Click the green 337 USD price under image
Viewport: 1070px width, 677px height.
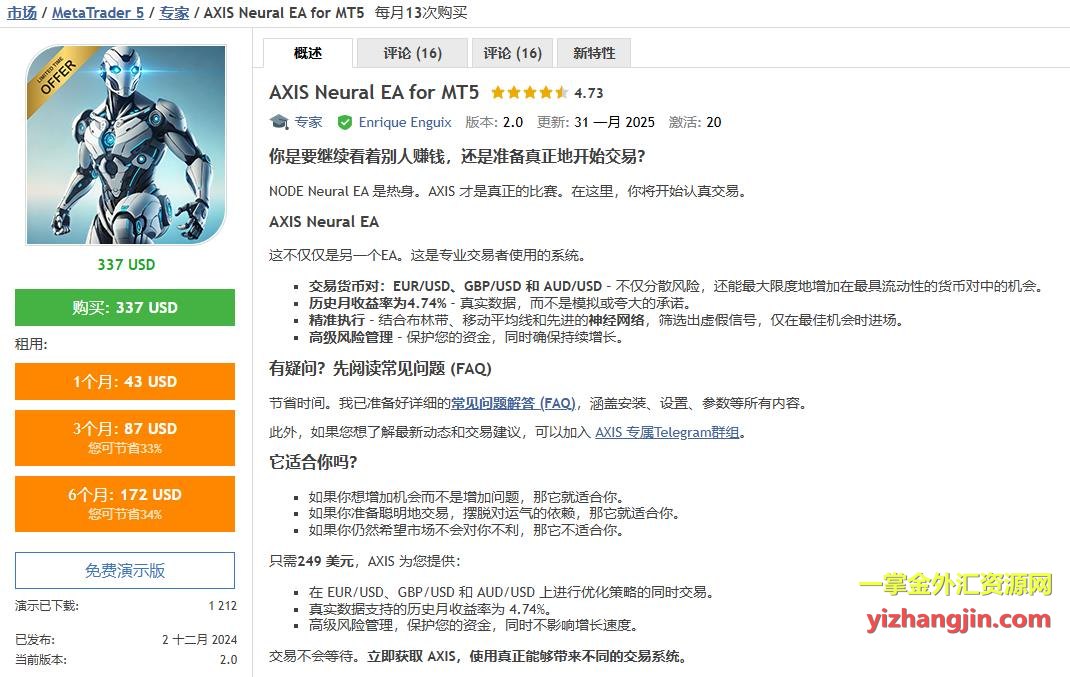pyautogui.click(x=126, y=265)
